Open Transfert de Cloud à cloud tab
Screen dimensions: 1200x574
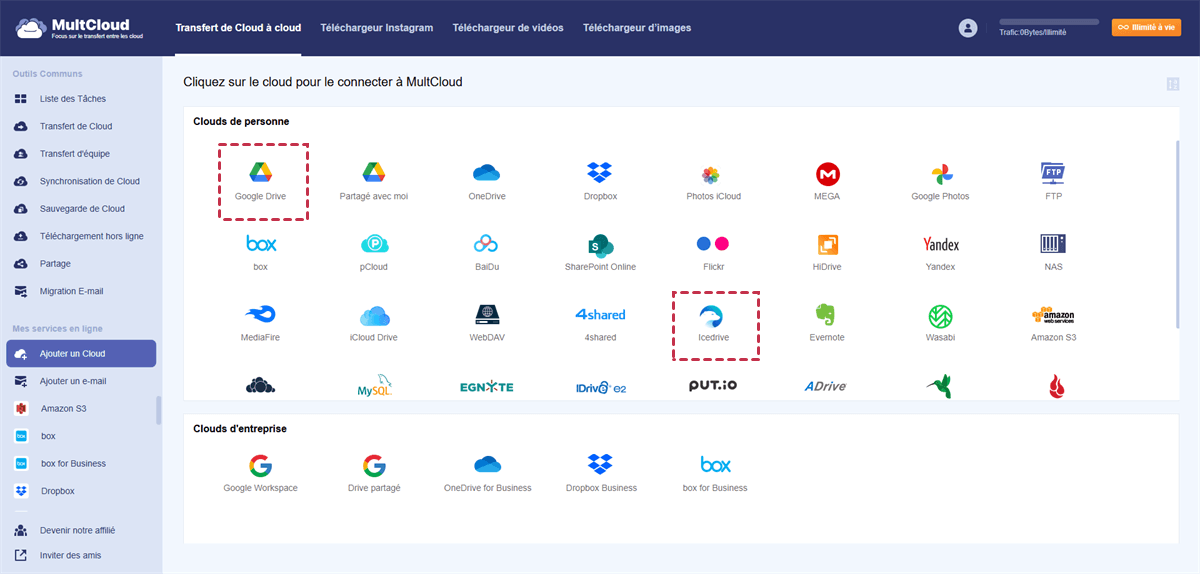pos(238,28)
